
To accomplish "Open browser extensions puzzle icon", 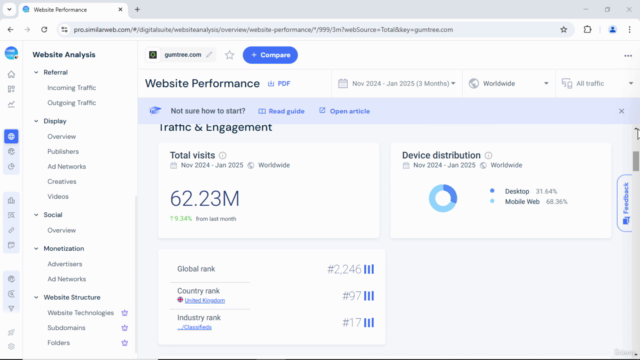I will [x=587, y=29].
